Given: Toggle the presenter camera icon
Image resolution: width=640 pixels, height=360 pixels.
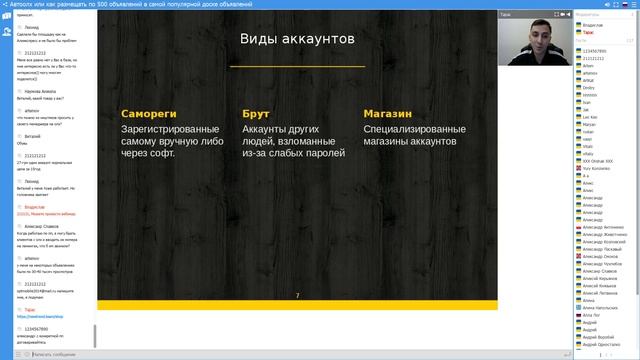Looking at the screenshot, I should pos(562,14).
